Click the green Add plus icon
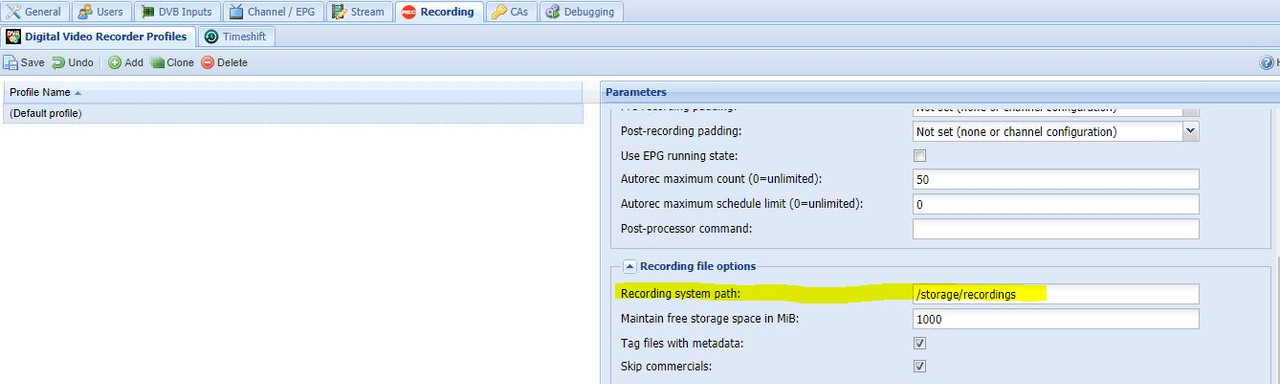 pos(114,62)
